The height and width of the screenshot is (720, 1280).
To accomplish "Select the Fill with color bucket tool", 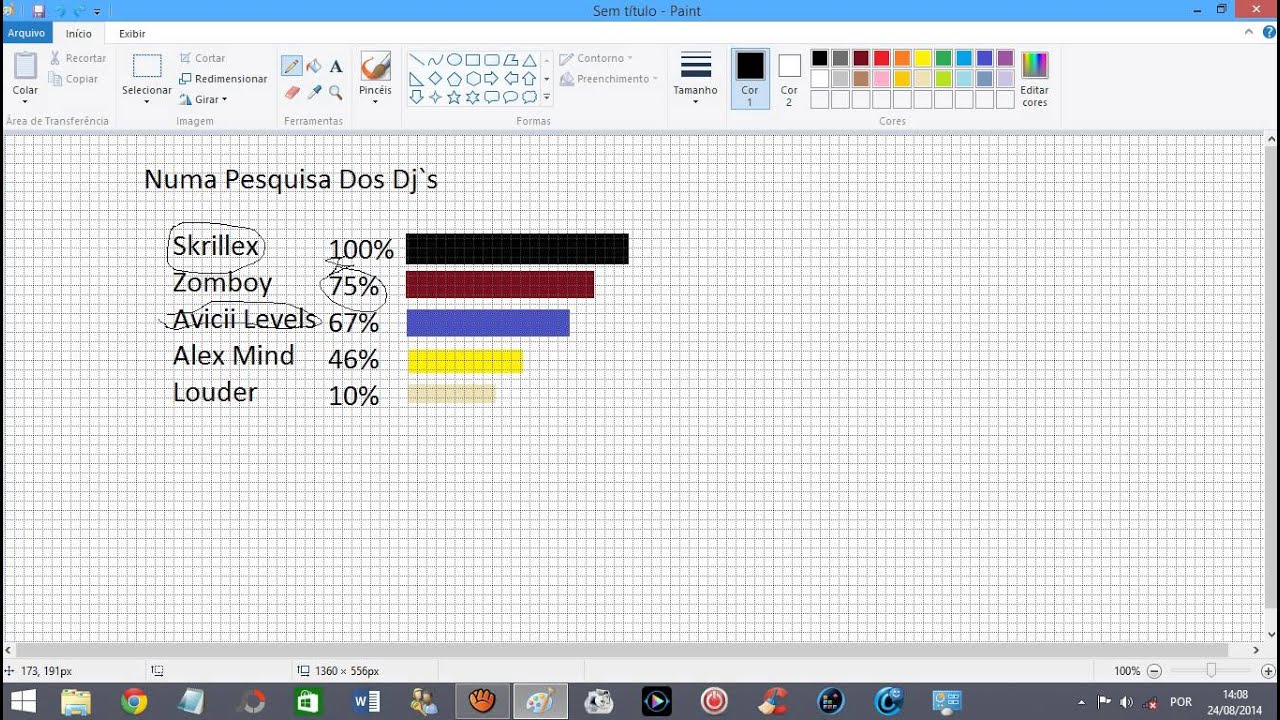I will 314,66.
